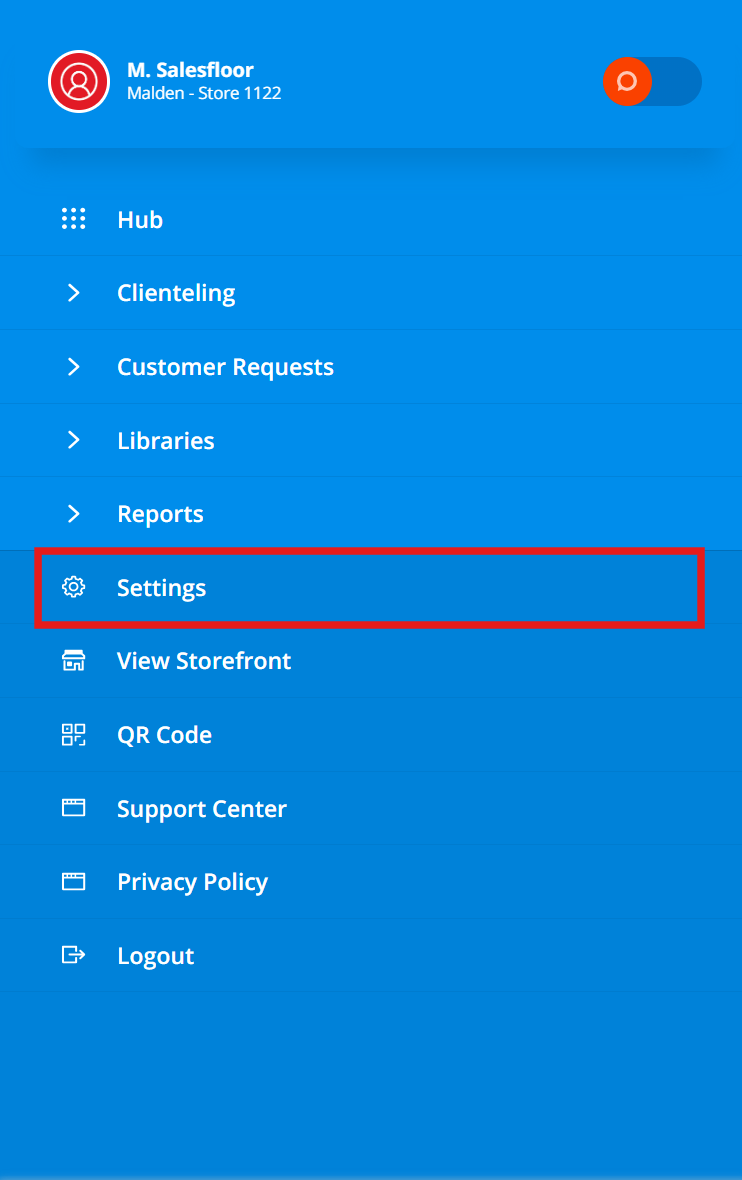Click the Support Center window icon
The image size is (742, 1180).
tap(73, 808)
